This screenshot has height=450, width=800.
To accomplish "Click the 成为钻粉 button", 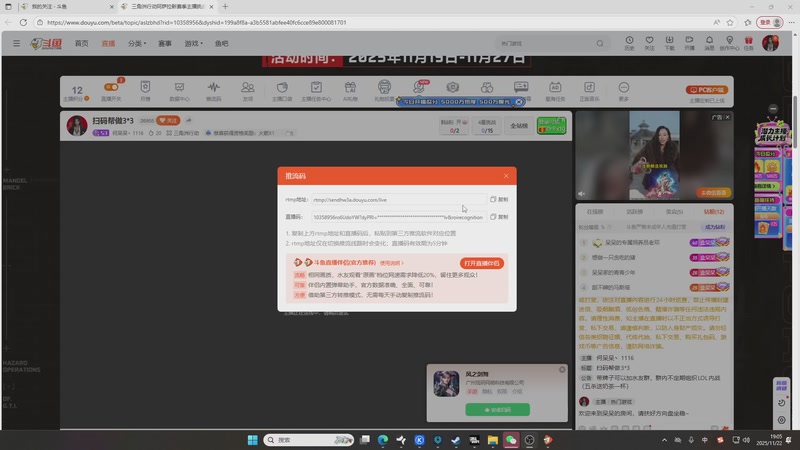I will (715, 227).
